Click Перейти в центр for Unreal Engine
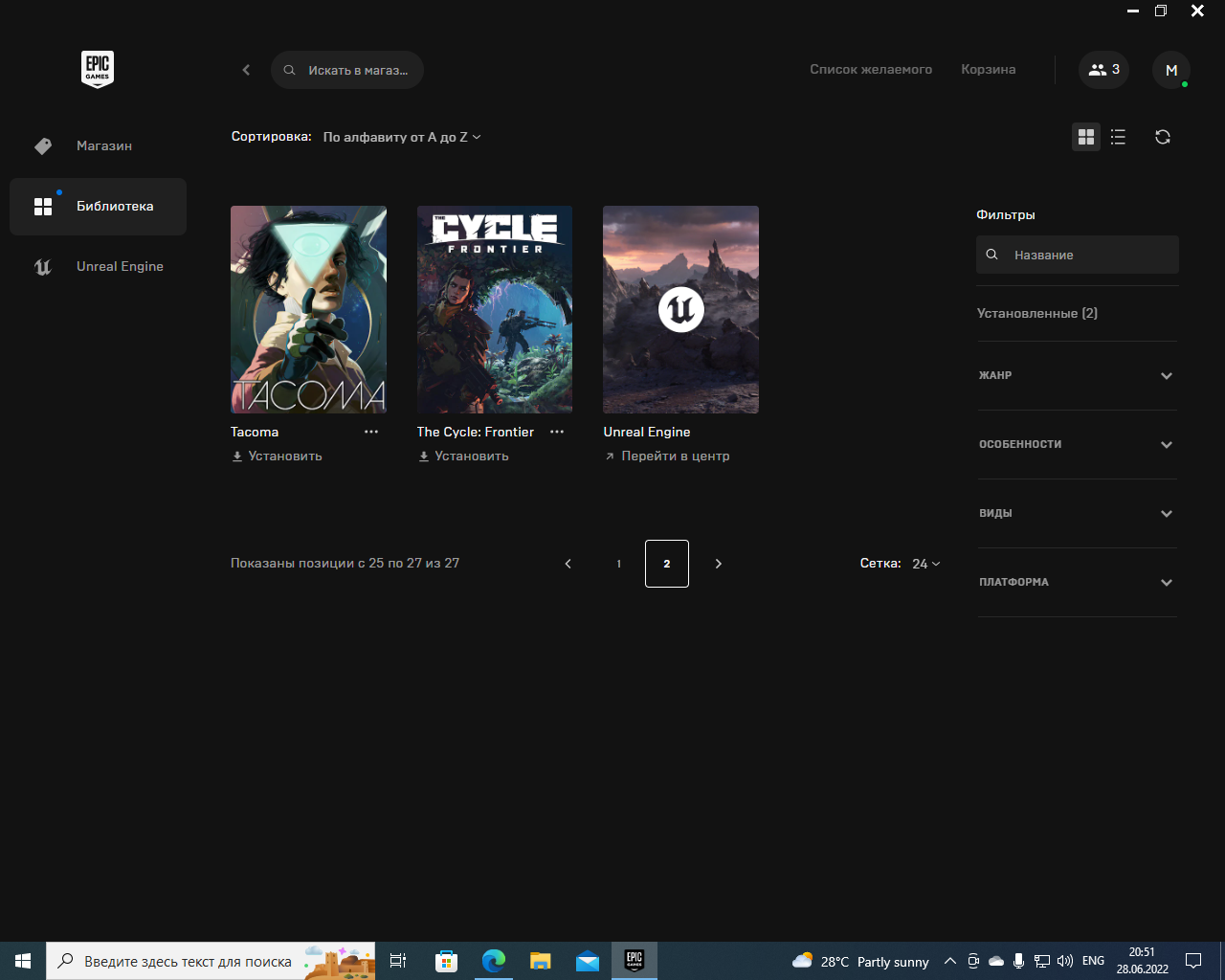The image size is (1225, 980). click(x=667, y=457)
